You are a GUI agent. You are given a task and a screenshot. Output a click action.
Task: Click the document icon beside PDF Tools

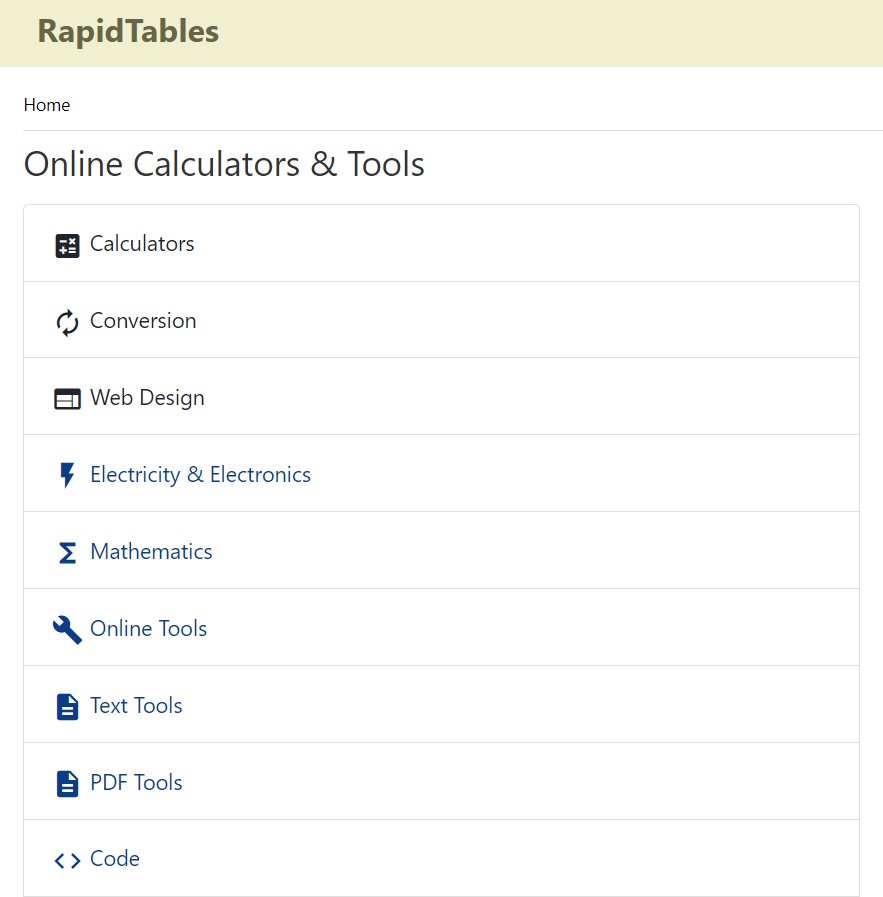67,784
